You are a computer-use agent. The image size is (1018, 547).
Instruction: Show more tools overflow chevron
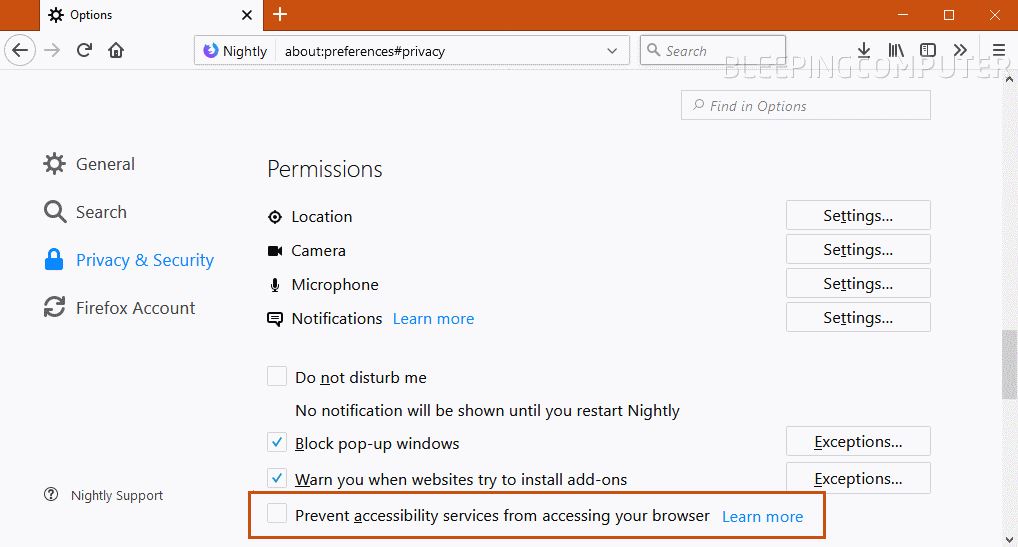[960, 50]
